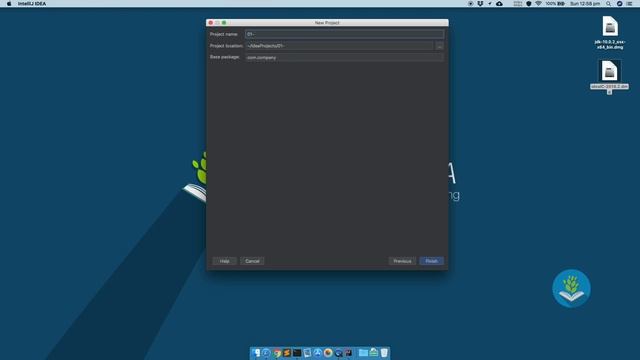Click the shield icon in menu bar
The image size is (640, 360).
click(x=529, y=4)
